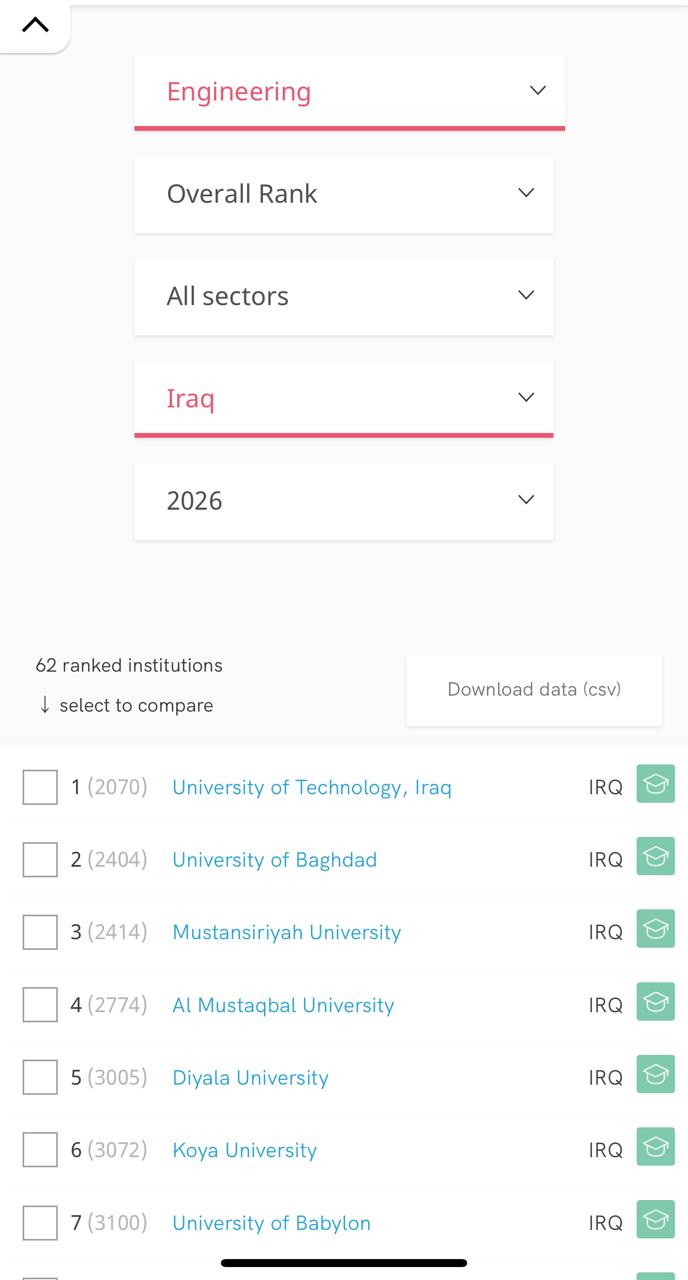Click the graduation cap icon for University of Babylon
The width and height of the screenshot is (688, 1280).
point(655,1221)
